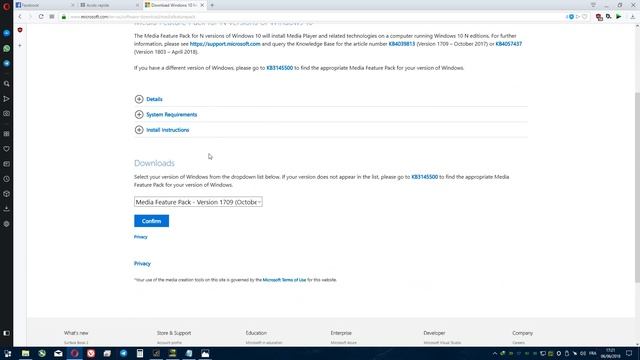Click the Confirm button

coord(151,221)
